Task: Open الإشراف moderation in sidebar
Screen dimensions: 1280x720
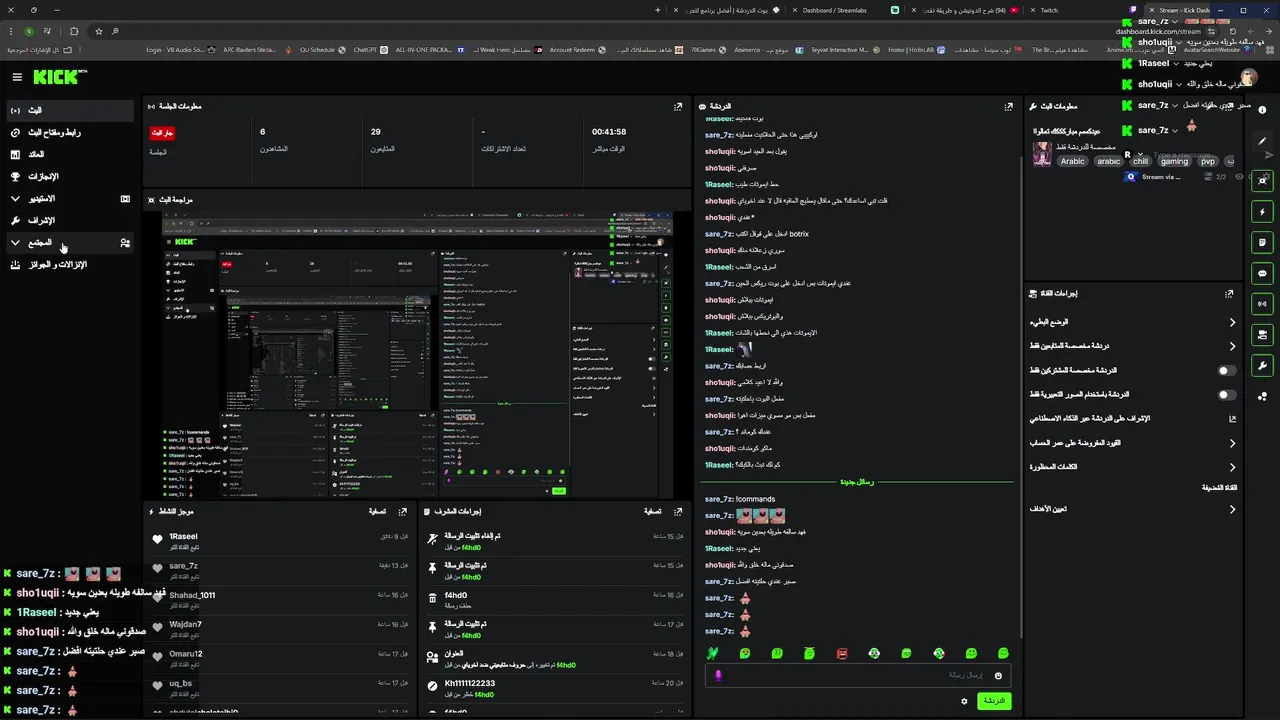Action: (x=68, y=220)
